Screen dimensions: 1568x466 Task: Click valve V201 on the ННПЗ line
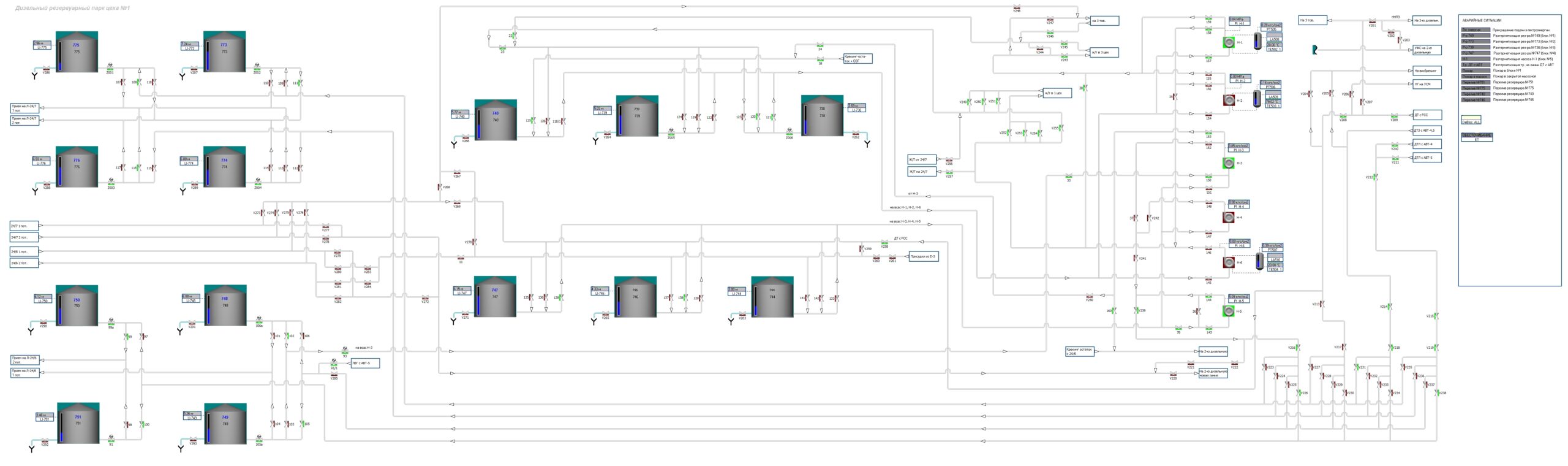[x=1373, y=21]
